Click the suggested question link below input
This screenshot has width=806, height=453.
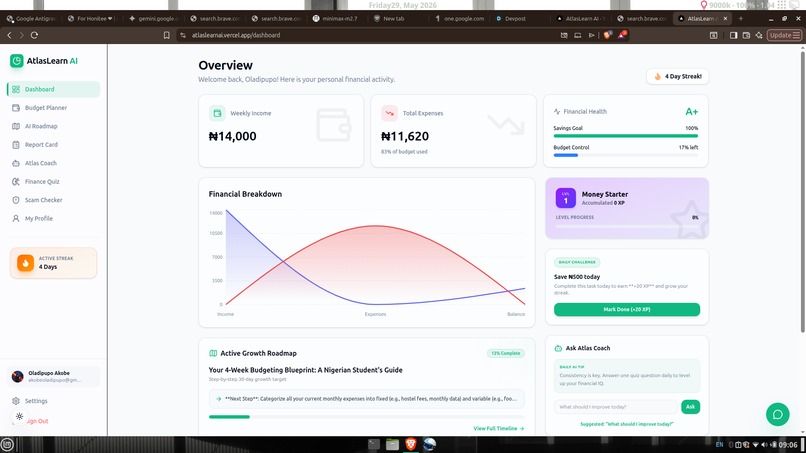[x=627, y=424]
